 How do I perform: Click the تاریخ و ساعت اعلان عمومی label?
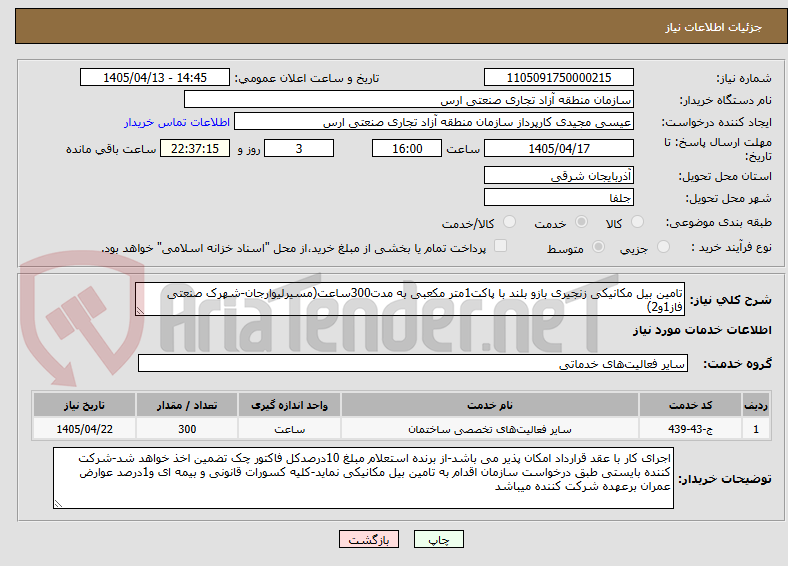(307, 78)
